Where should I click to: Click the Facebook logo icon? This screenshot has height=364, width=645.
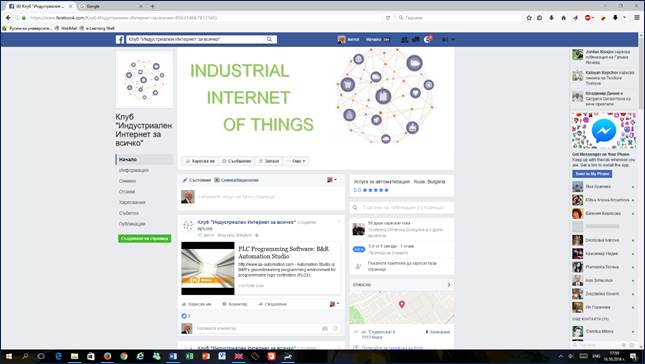120,39
